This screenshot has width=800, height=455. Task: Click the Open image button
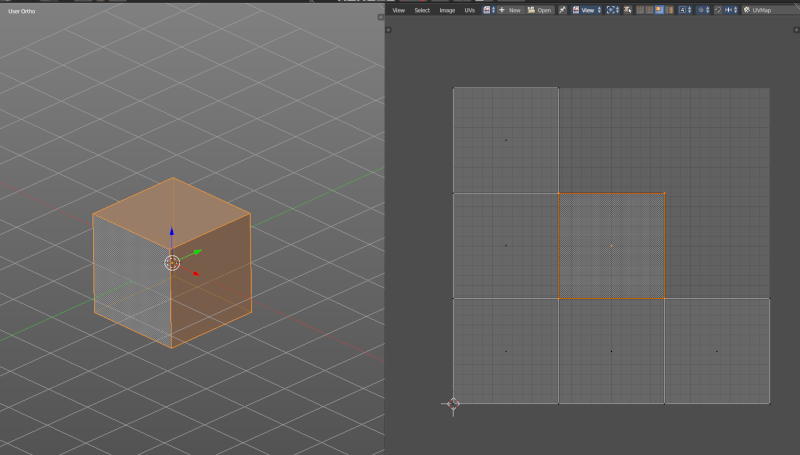[540, 10]
